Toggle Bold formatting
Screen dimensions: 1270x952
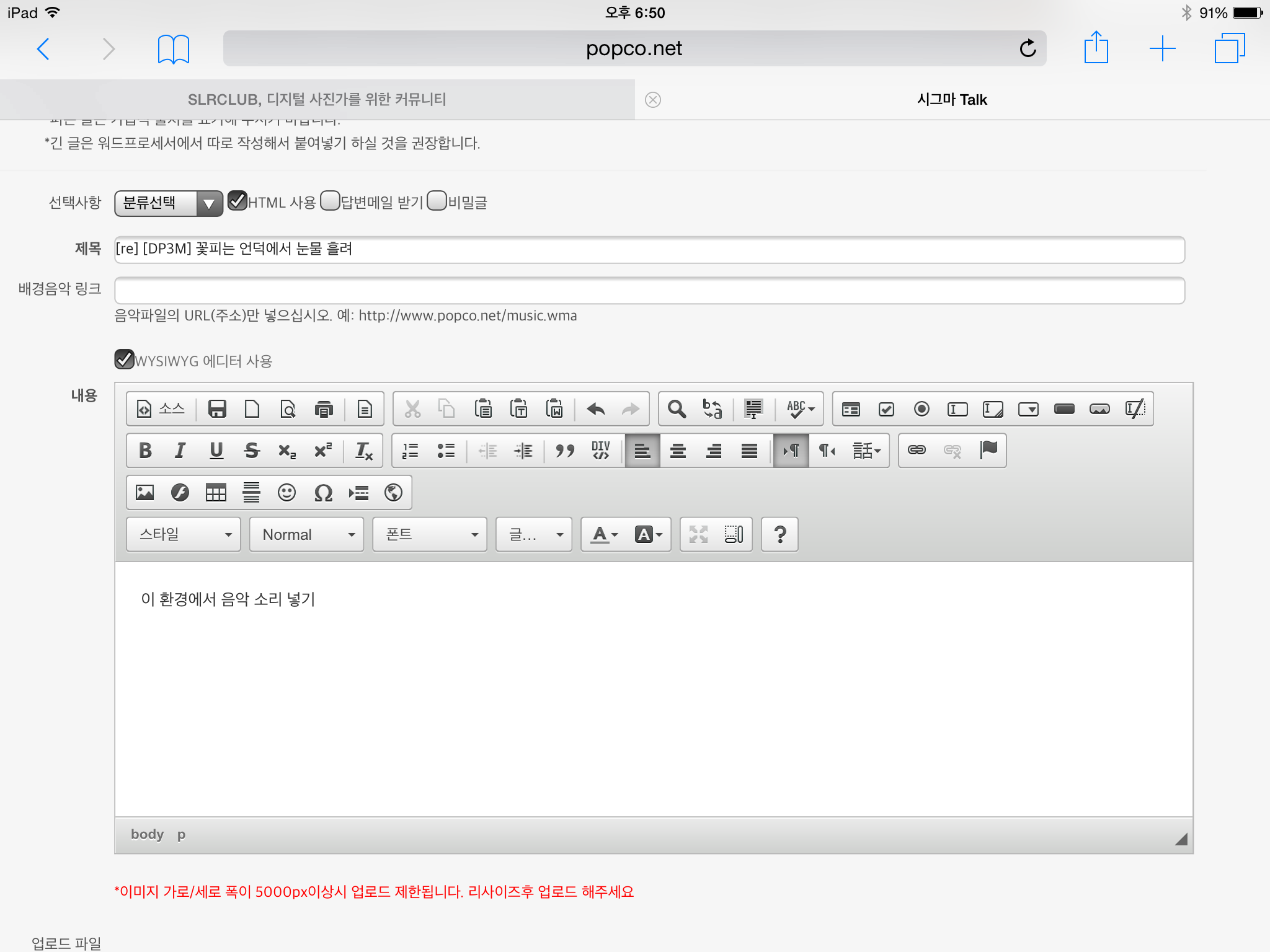click(x=145, y=451)
